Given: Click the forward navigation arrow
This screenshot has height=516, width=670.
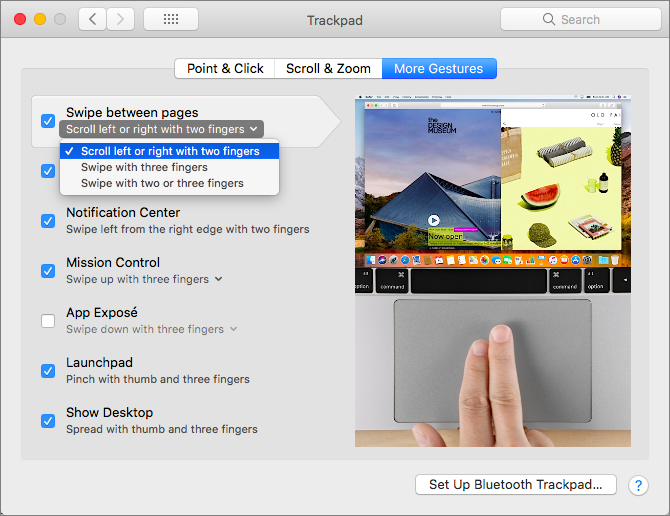Looking at the screenshot, I should click(x=121, y=19).
